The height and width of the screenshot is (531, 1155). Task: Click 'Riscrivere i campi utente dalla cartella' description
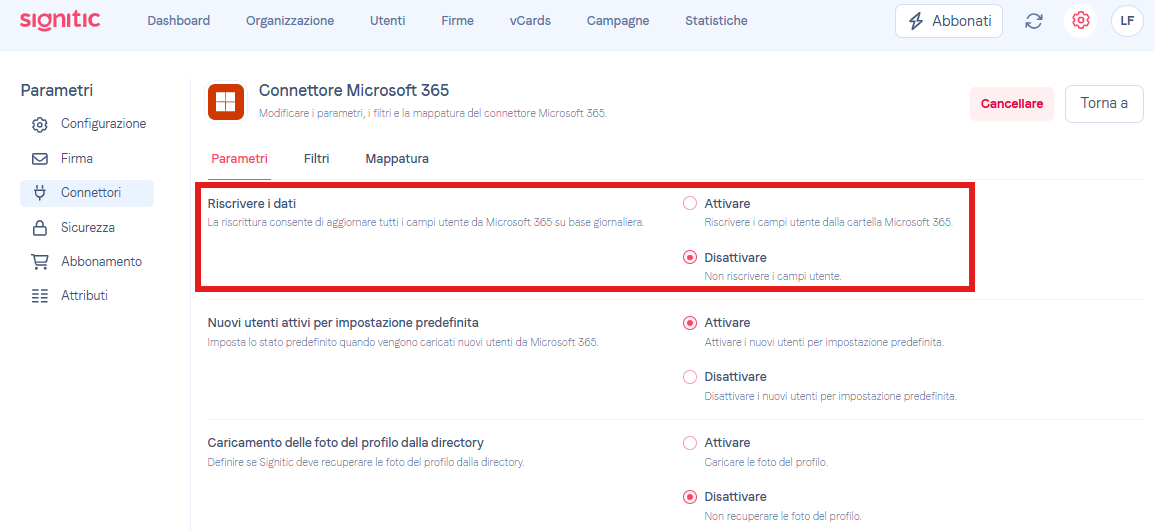[x=829, y=222]
